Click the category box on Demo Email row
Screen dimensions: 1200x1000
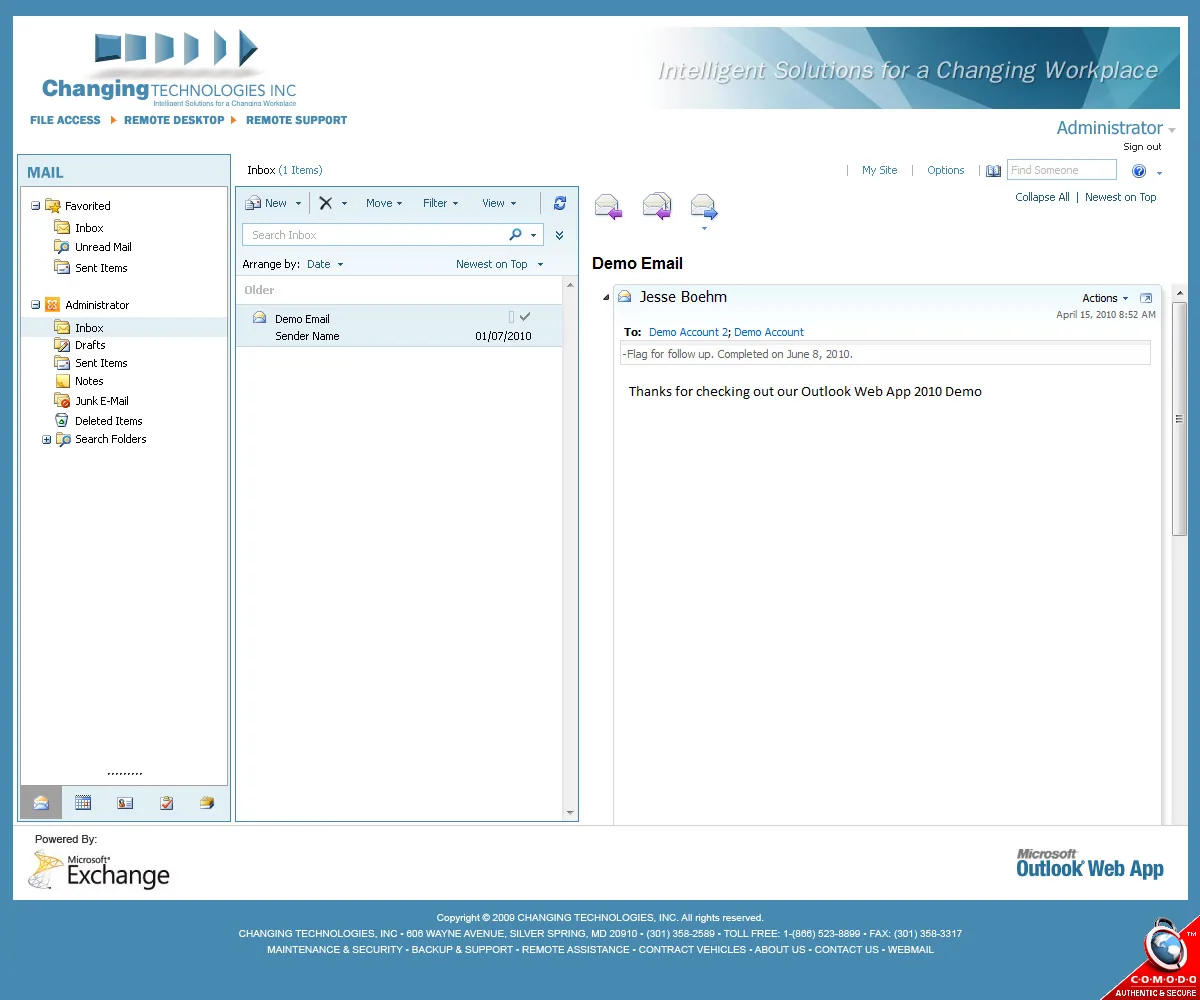(511, 317)
